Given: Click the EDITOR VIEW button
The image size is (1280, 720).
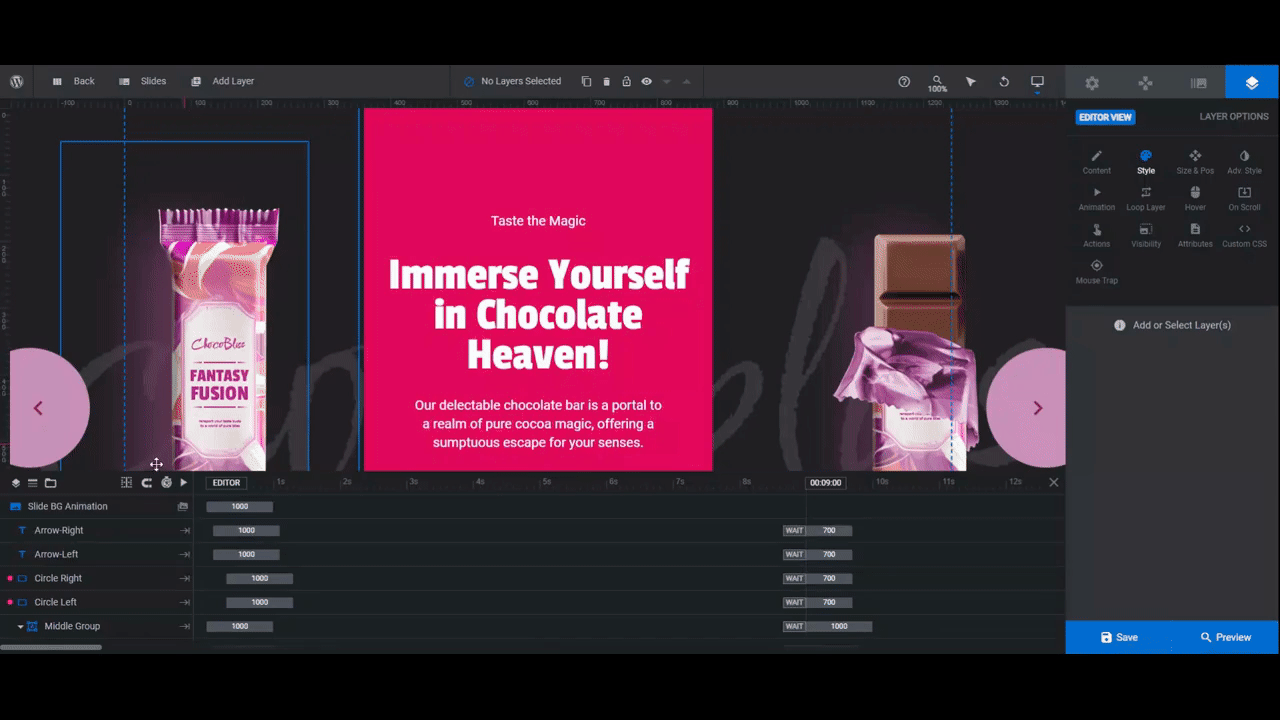Looking at the screenshot, I should (1105, 117).
